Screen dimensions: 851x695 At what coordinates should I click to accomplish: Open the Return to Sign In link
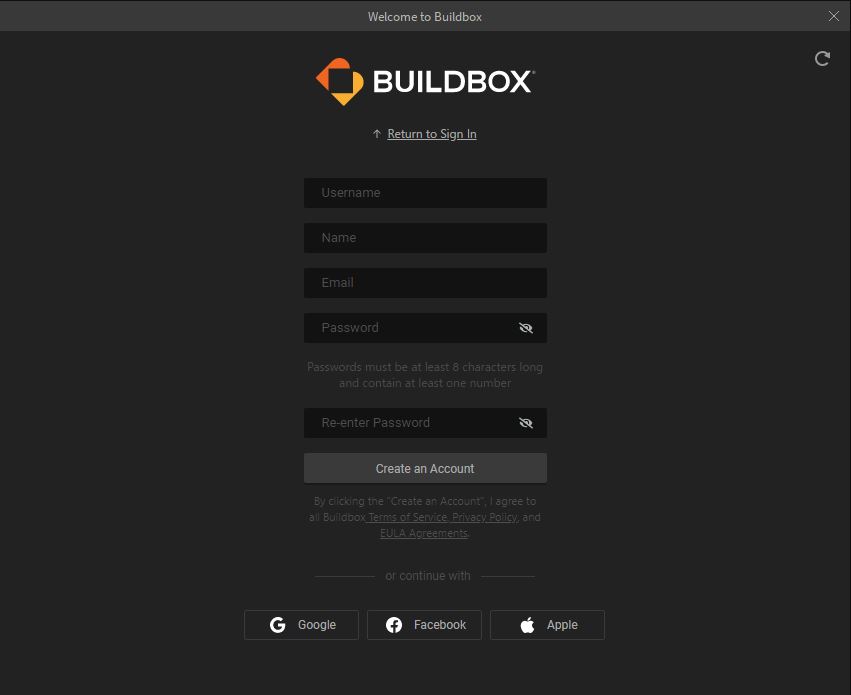click(432, 134)
